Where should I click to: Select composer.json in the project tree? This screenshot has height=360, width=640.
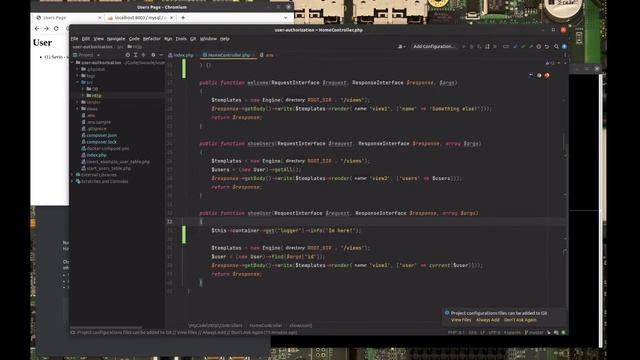tap(99, 135)
